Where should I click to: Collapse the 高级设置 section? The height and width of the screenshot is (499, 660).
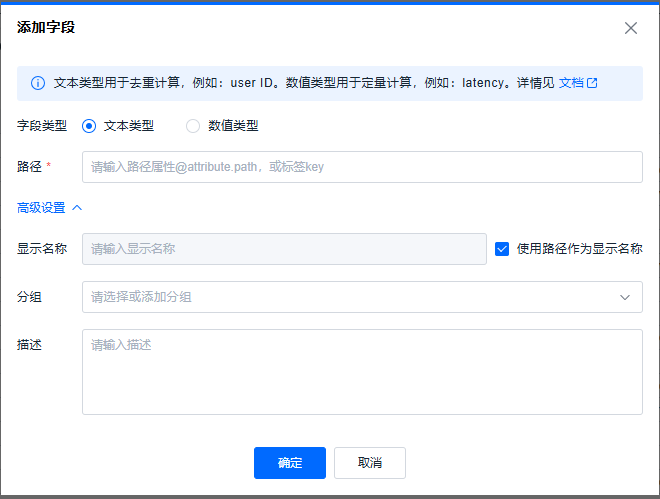coord(41,208)
